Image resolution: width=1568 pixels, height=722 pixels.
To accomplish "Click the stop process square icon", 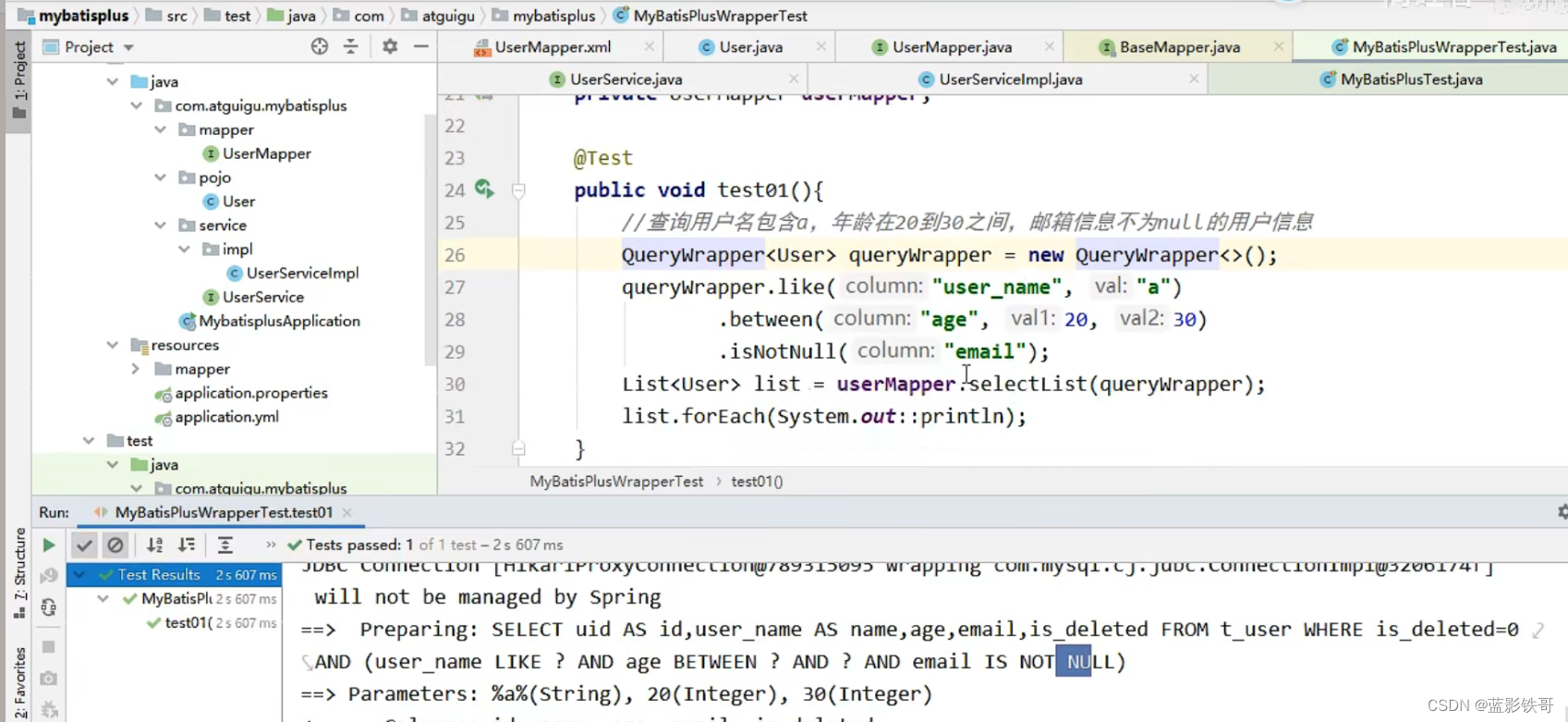I will tap(49, 646).
